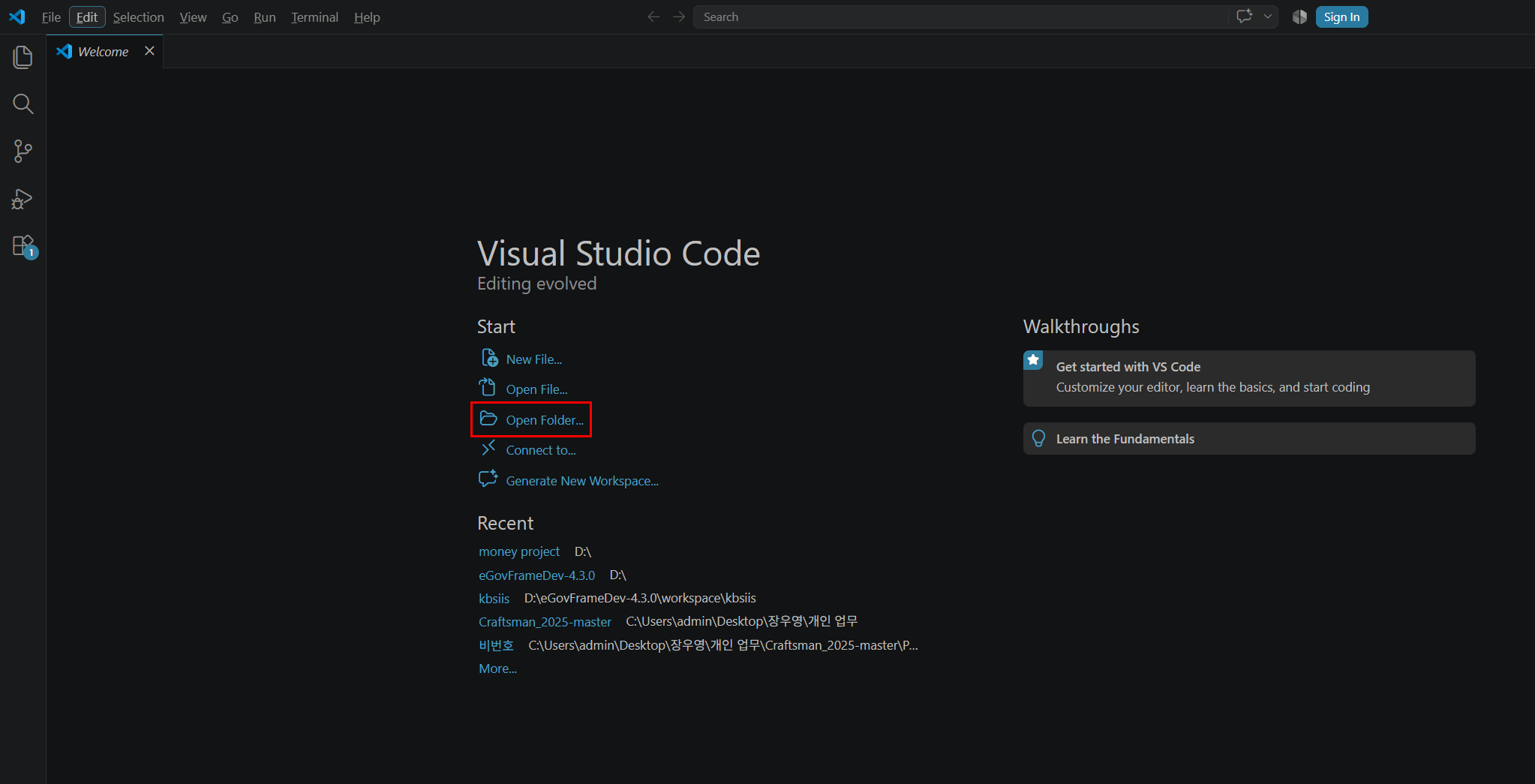
Task: Open recent folder kbsiis
Action: (x=494, y=598)
